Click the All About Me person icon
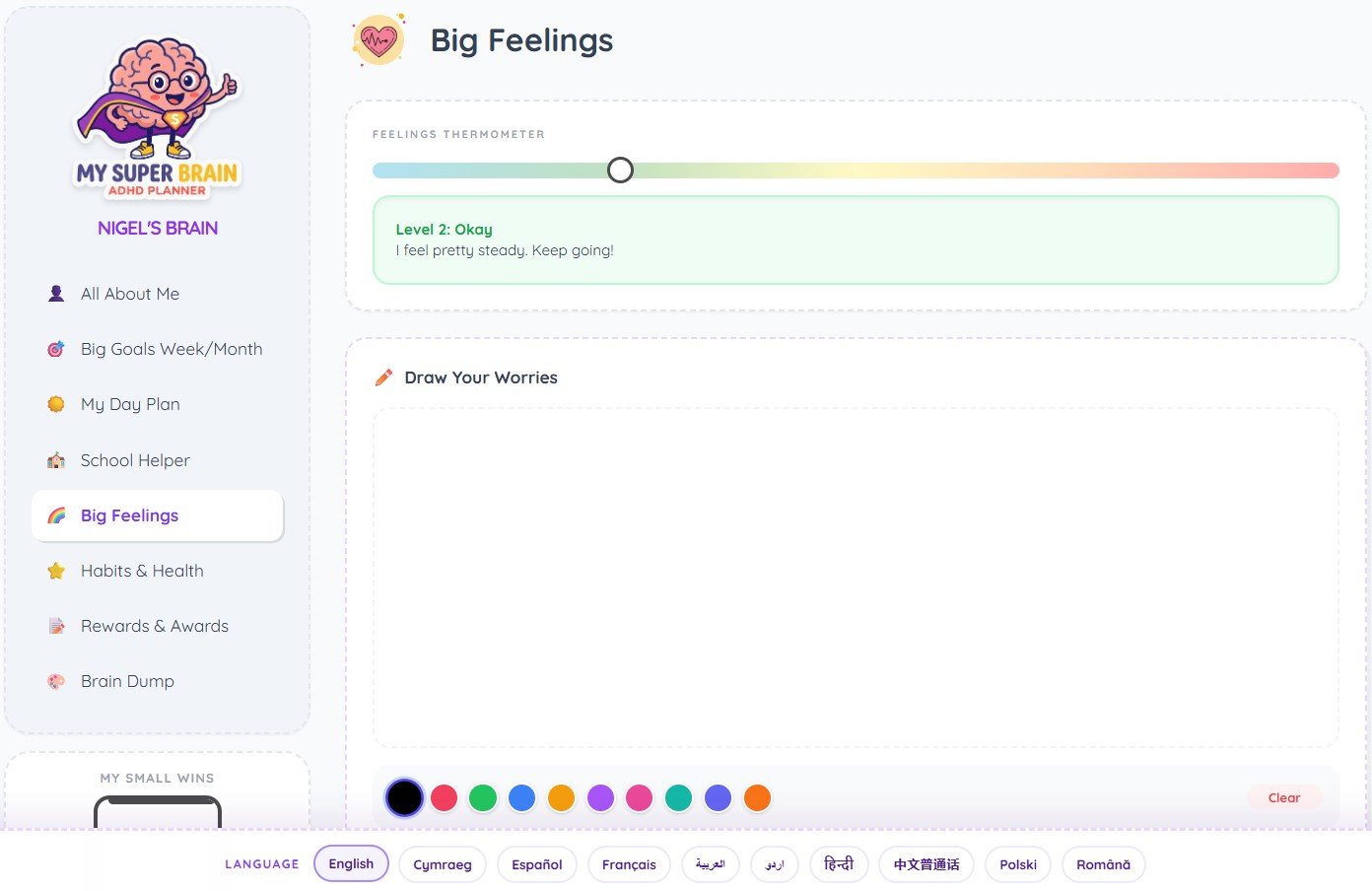 [x=56, y=294]
